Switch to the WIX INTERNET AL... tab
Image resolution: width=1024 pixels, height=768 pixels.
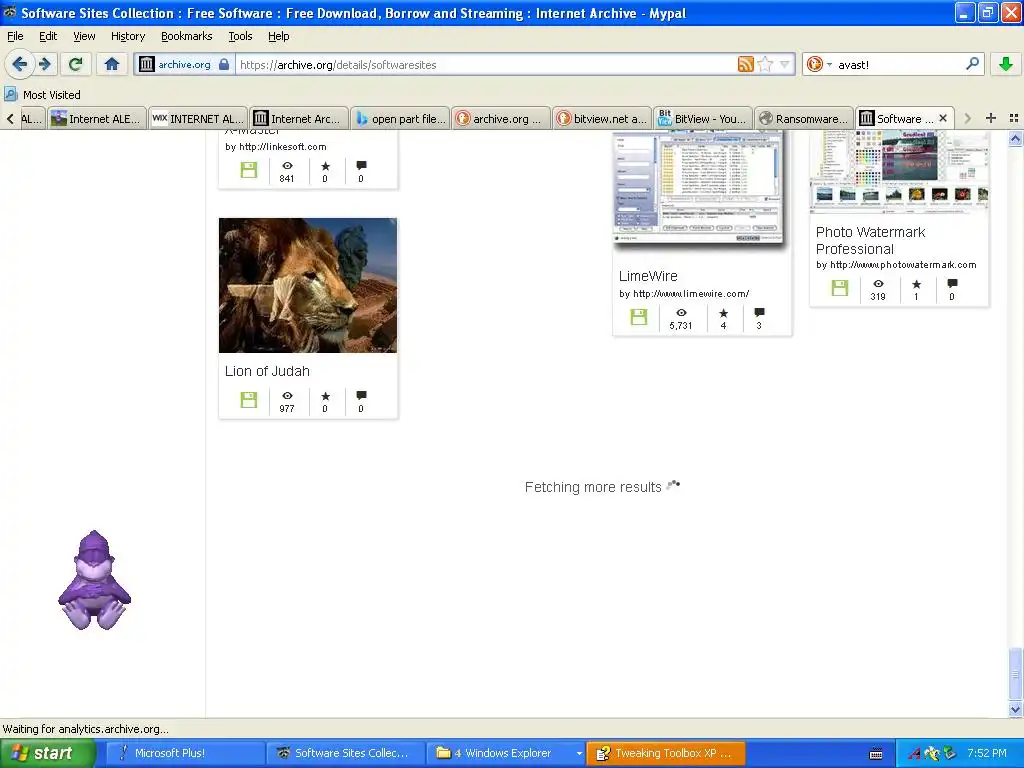point(198,119)
